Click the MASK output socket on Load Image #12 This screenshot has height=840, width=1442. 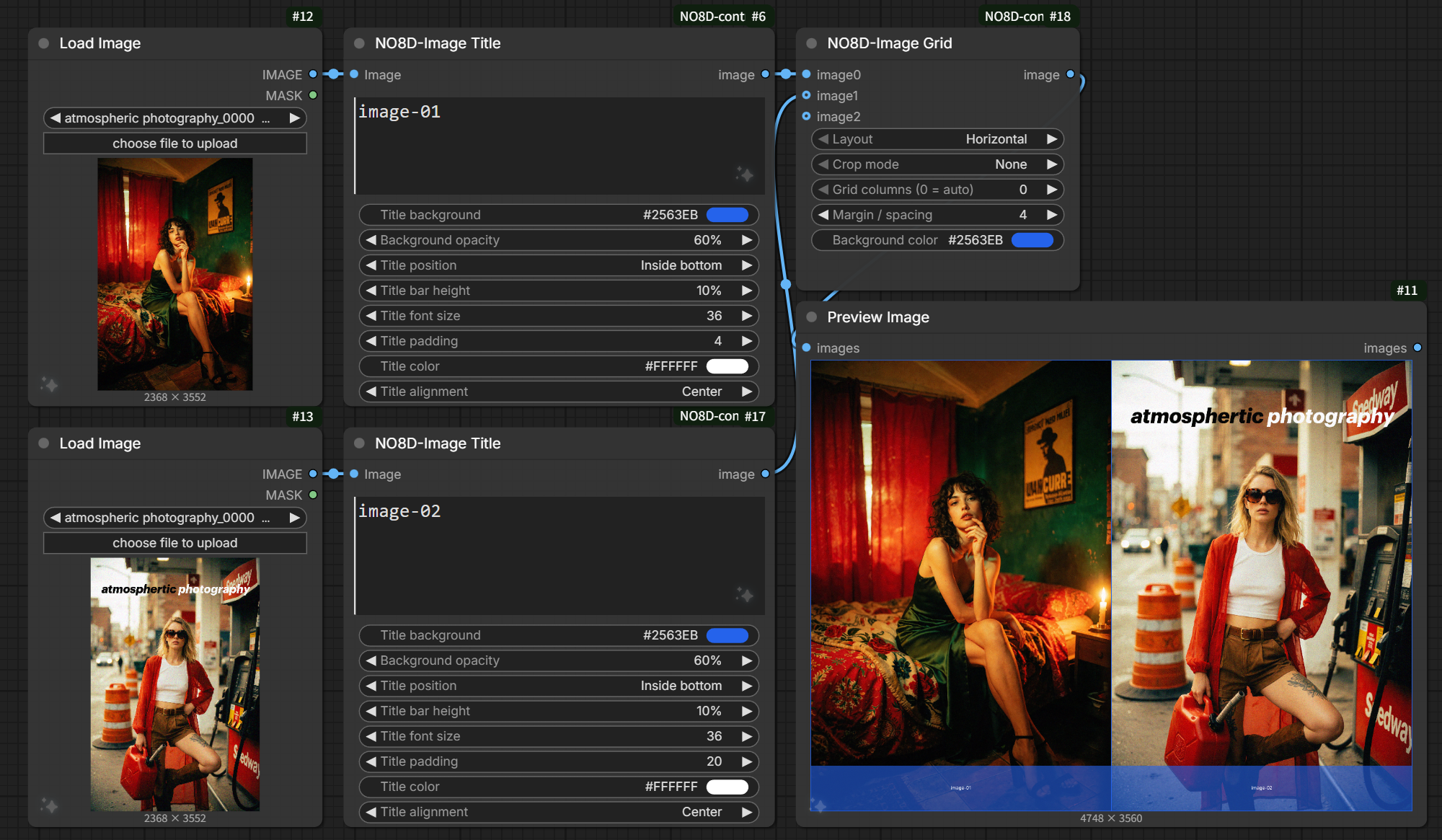313,95
